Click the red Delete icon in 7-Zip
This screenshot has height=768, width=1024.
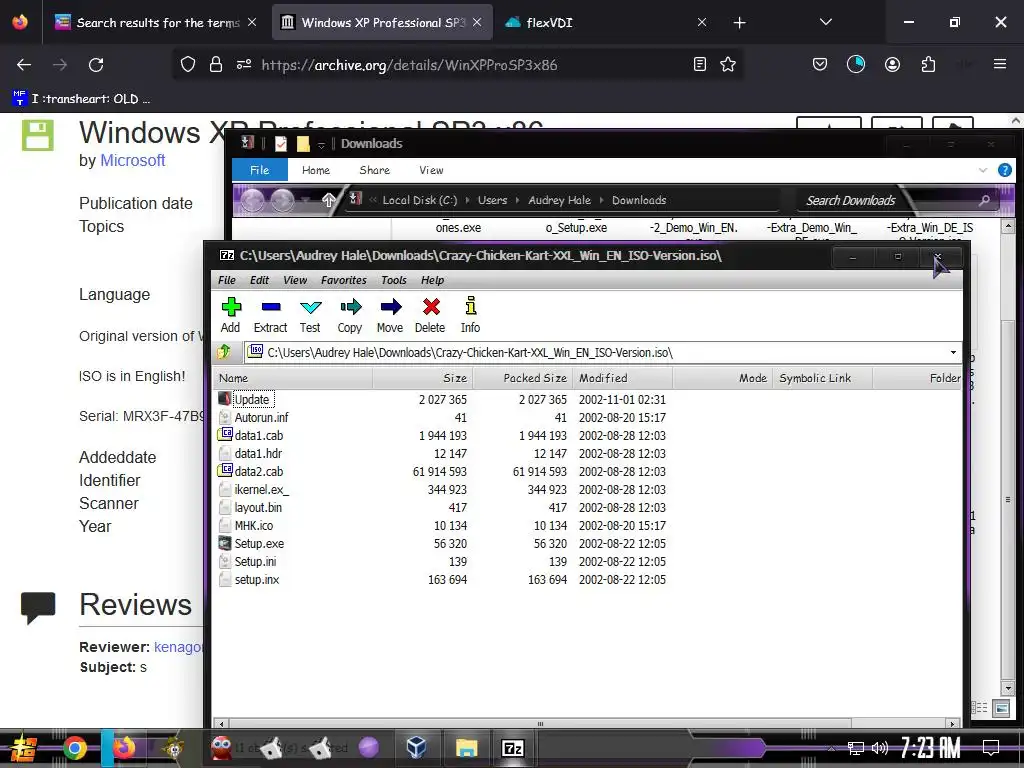coord(430,315)
